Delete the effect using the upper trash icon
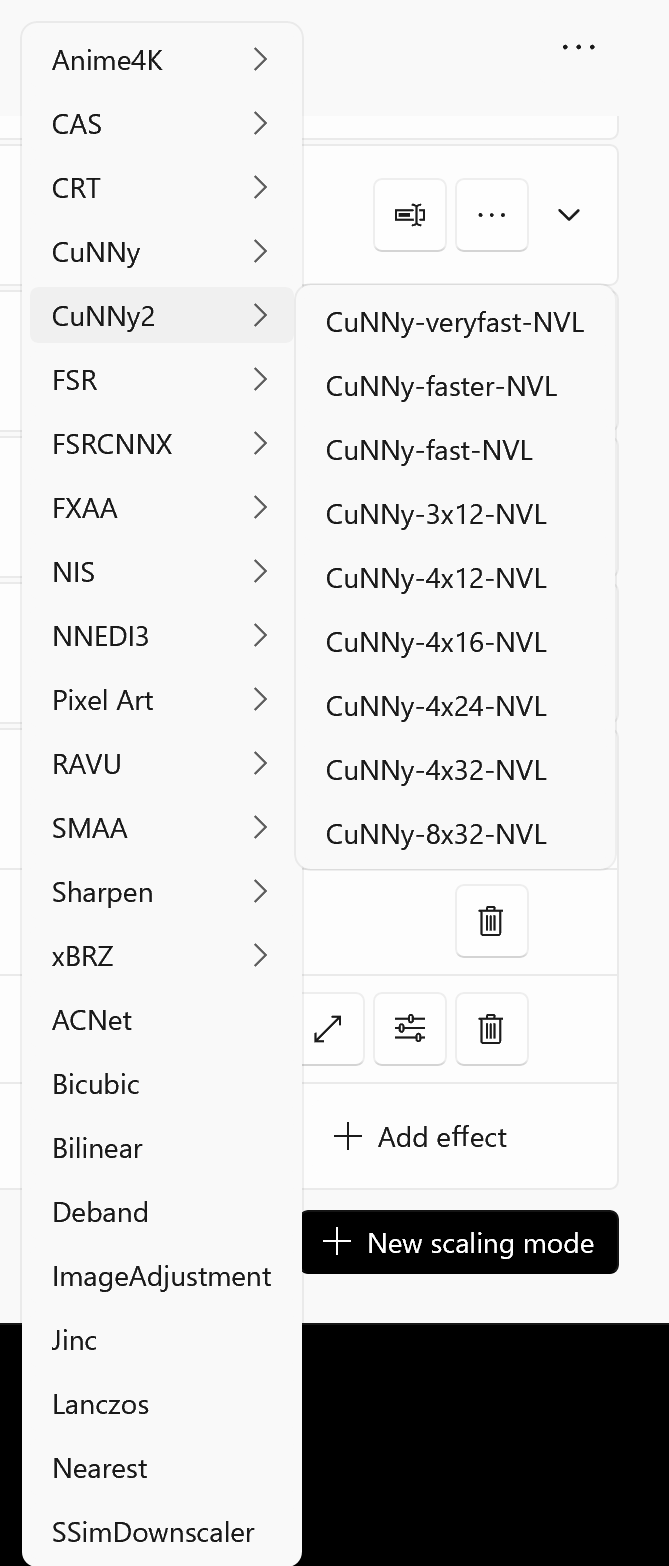Image resolution: width=669 pixels, height=1566 pixels. coord(491,920)
